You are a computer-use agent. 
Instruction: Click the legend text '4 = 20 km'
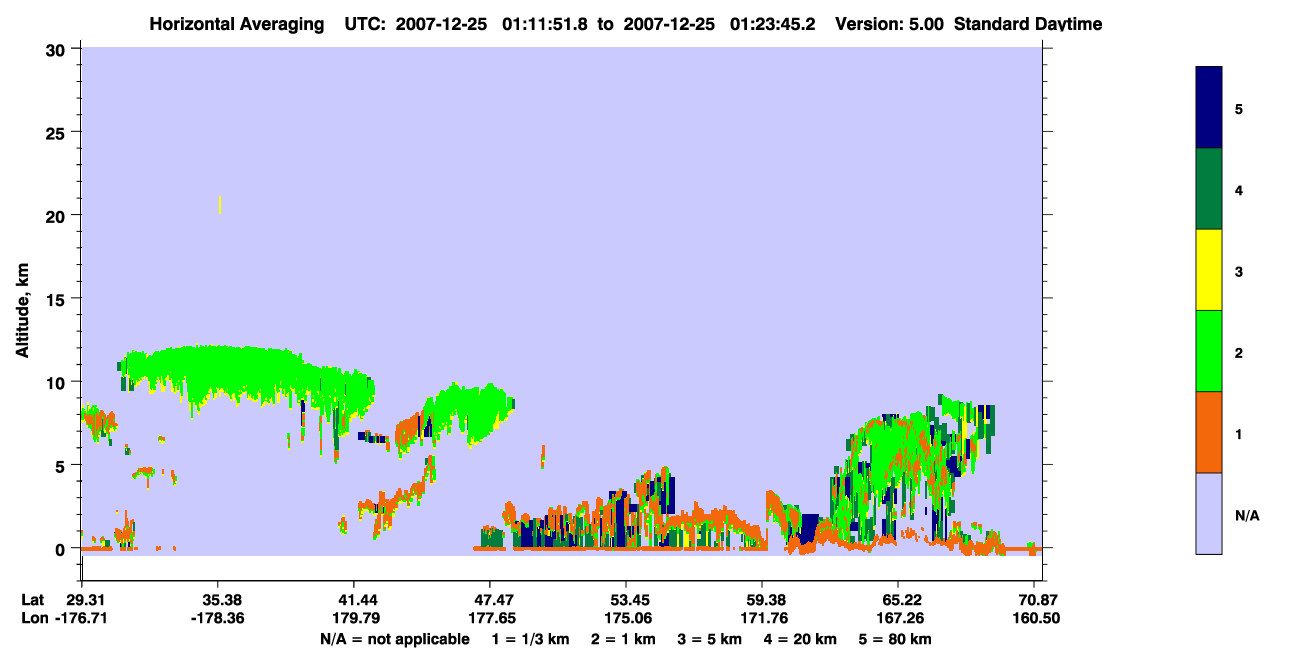(803, 639)
